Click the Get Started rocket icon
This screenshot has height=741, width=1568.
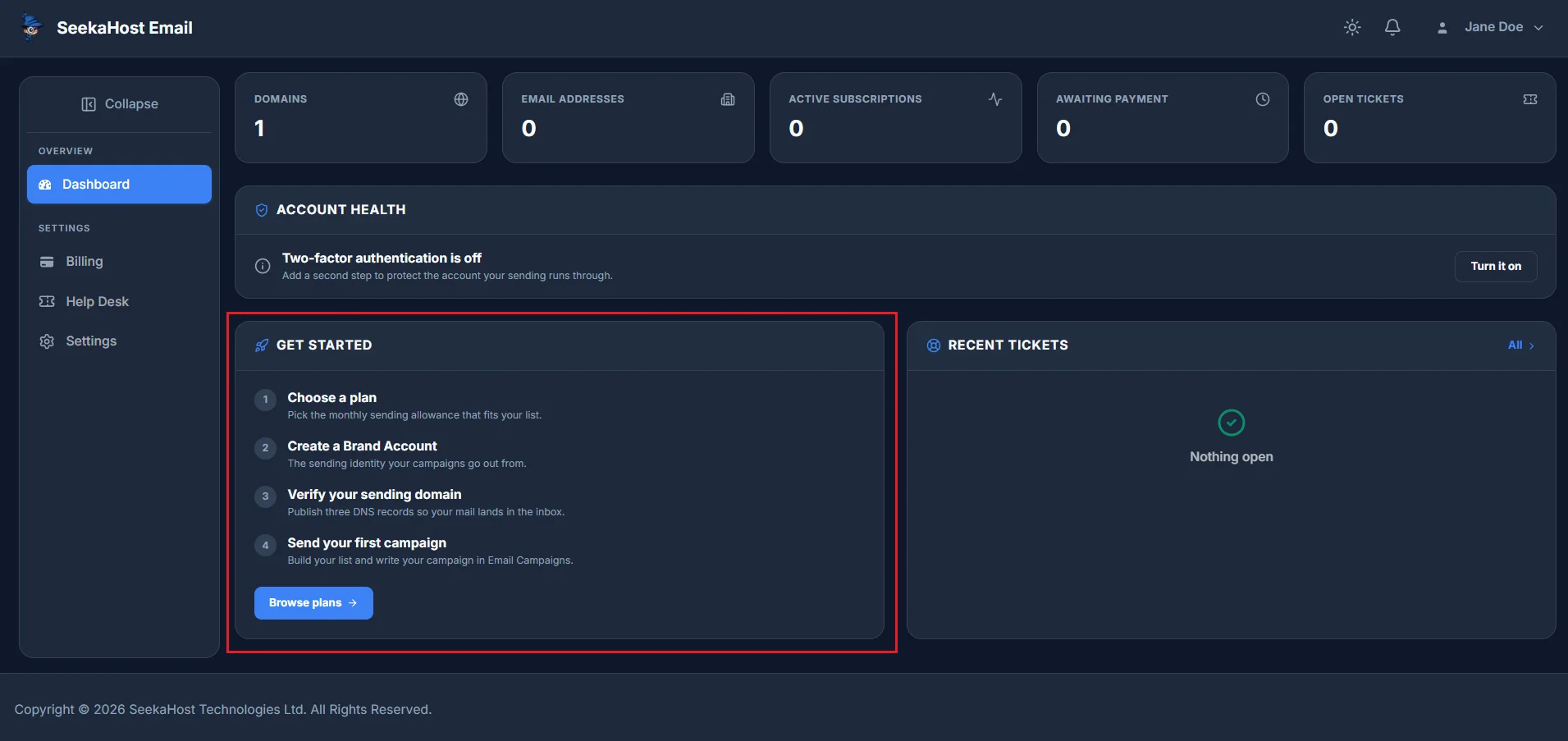click(x=262, y=345)
